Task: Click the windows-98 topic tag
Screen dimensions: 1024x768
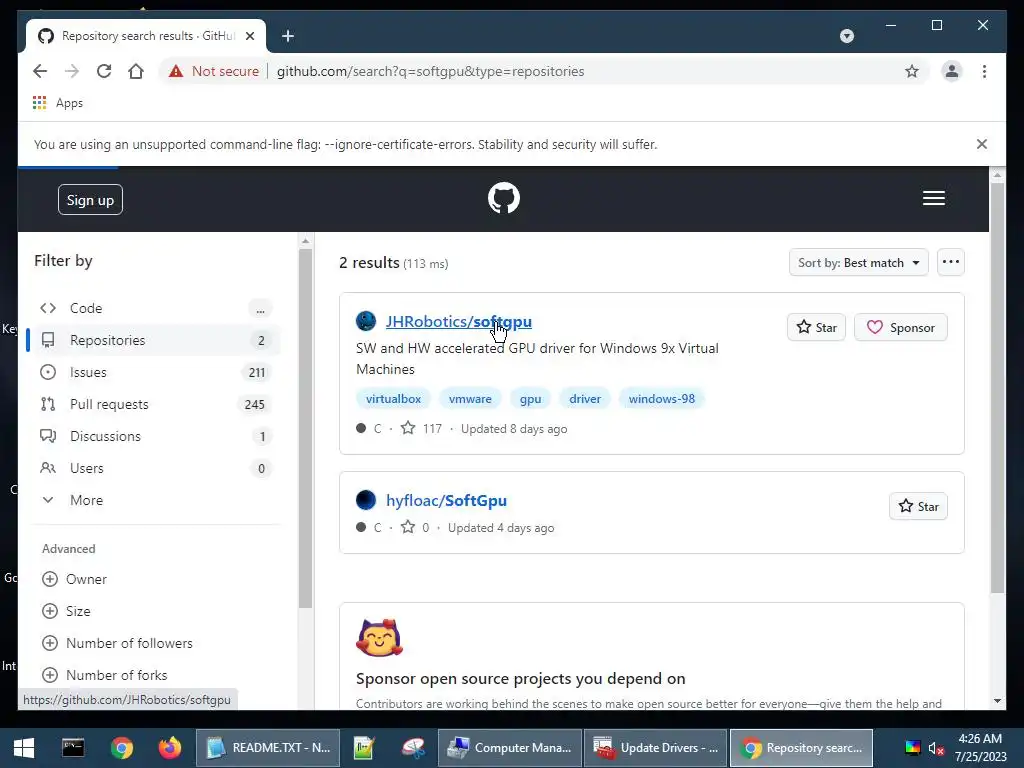Action: (x=662, y=398)
